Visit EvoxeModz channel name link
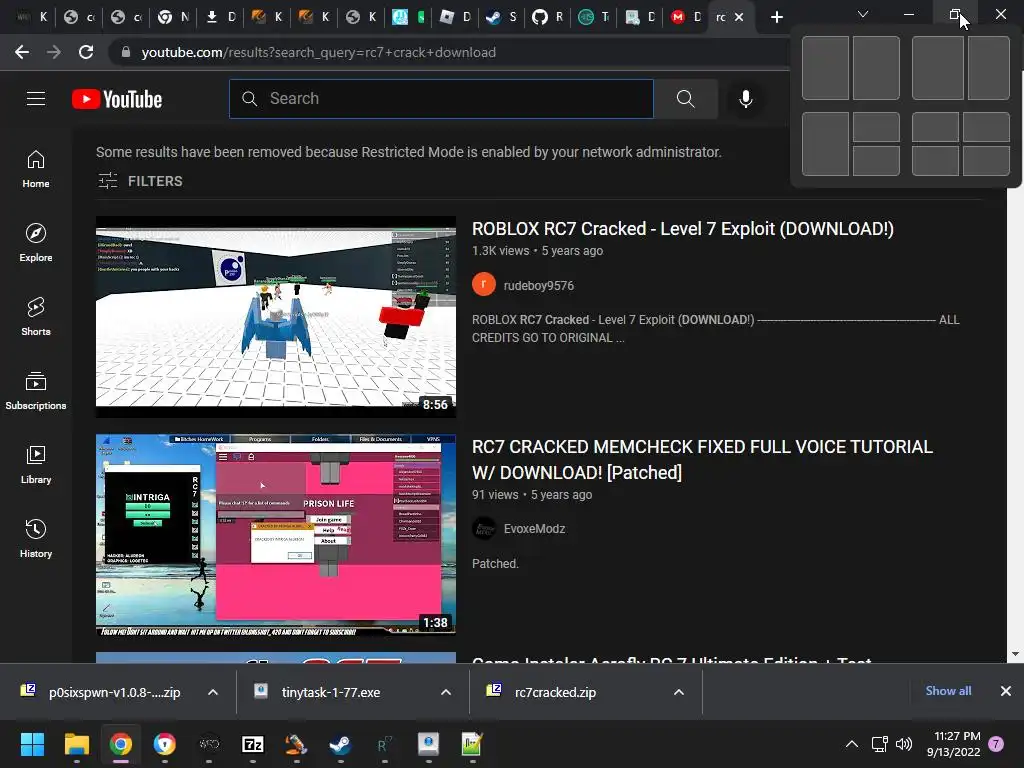Image resolution: width=1024 pixels, height=768 pixels. (x=534, y=528)
